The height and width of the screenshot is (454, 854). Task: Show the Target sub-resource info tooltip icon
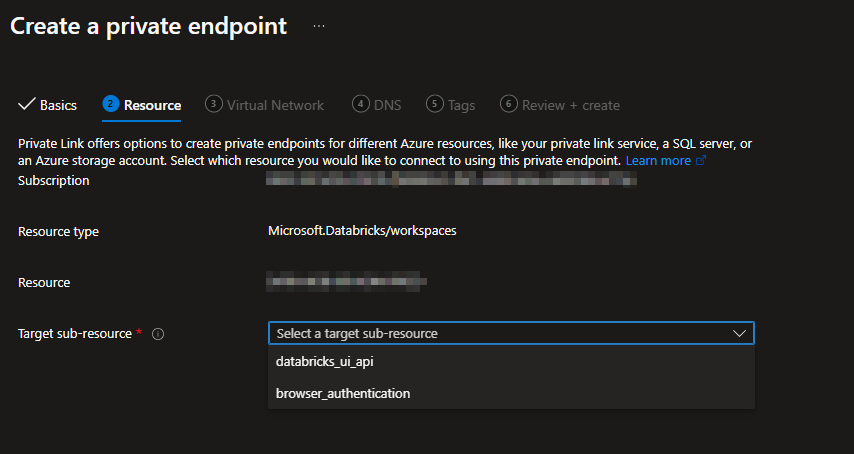coord(158,334)
